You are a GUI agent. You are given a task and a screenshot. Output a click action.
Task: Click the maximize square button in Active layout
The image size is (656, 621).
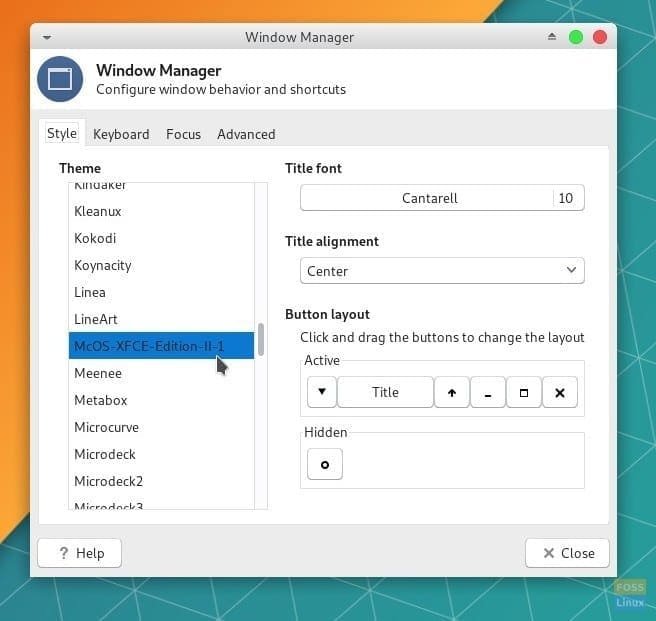click(524, 392)
